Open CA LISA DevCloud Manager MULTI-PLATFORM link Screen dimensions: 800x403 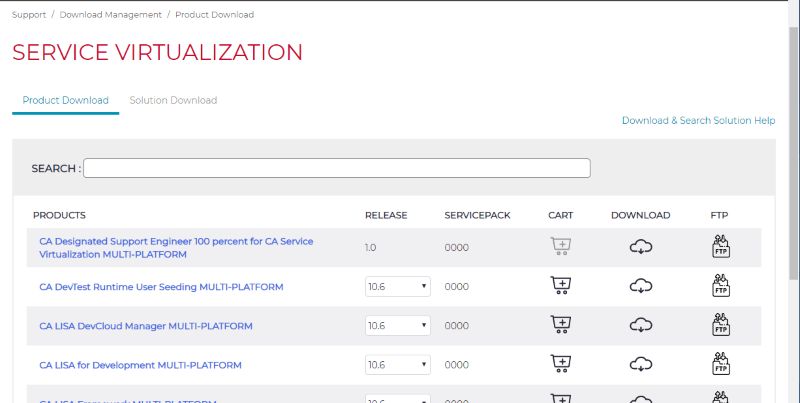coord(146,326)
